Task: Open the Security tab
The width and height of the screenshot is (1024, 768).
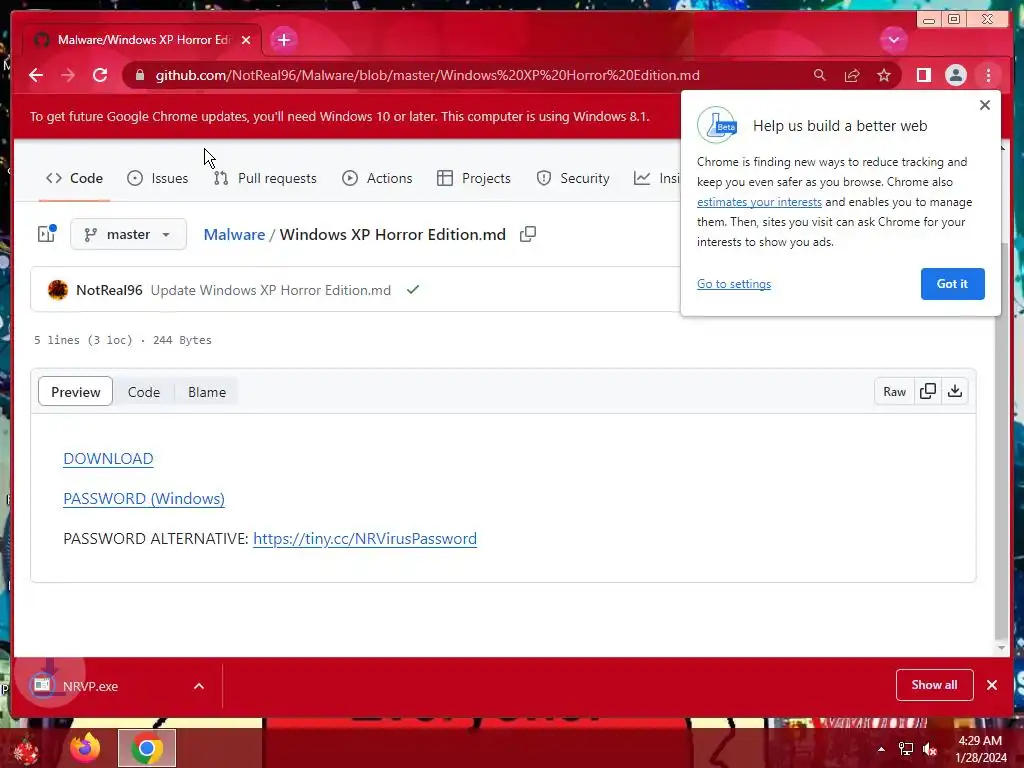Action: coord(573,178)
